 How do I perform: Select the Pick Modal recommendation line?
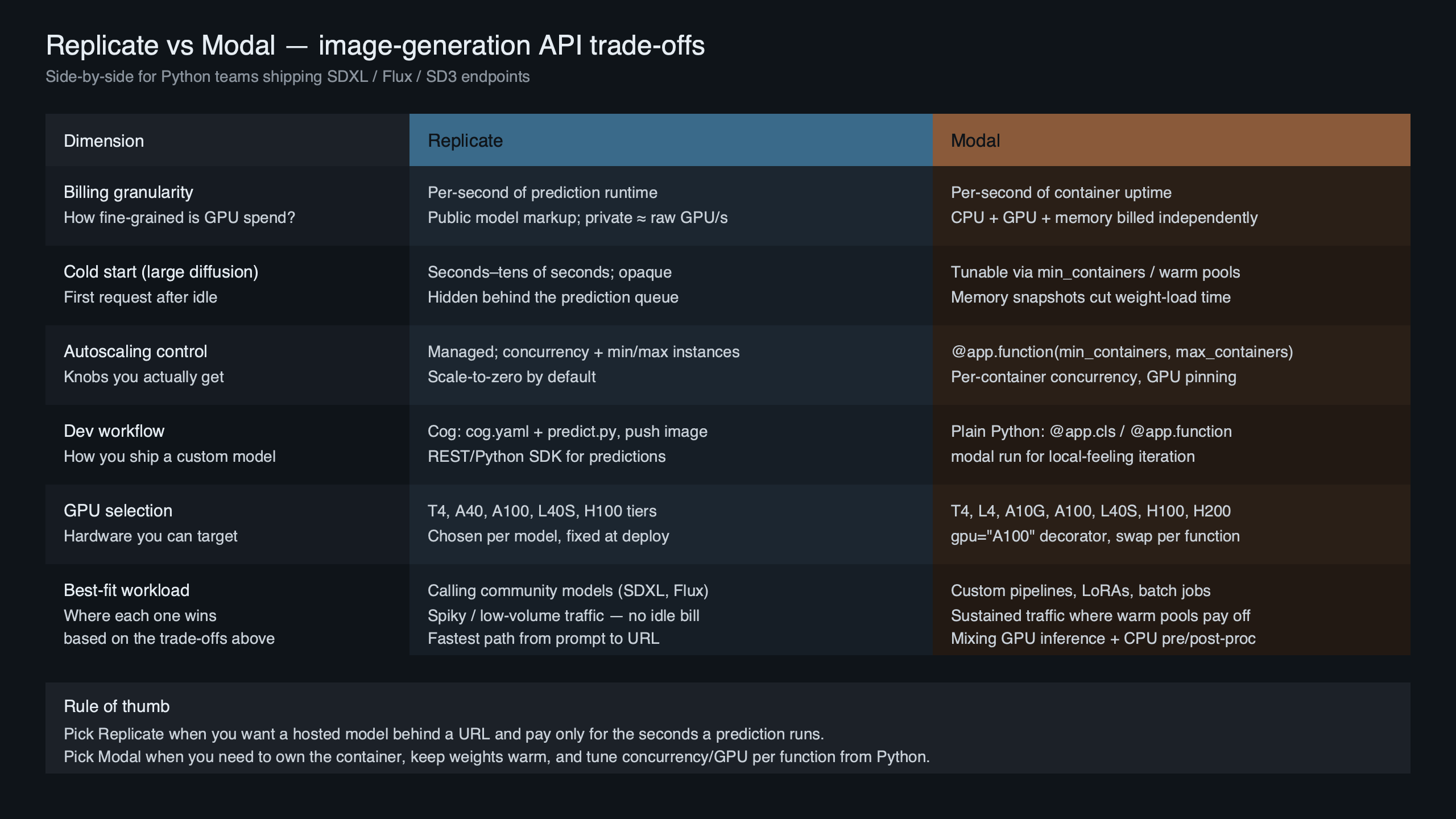point(497,756)
